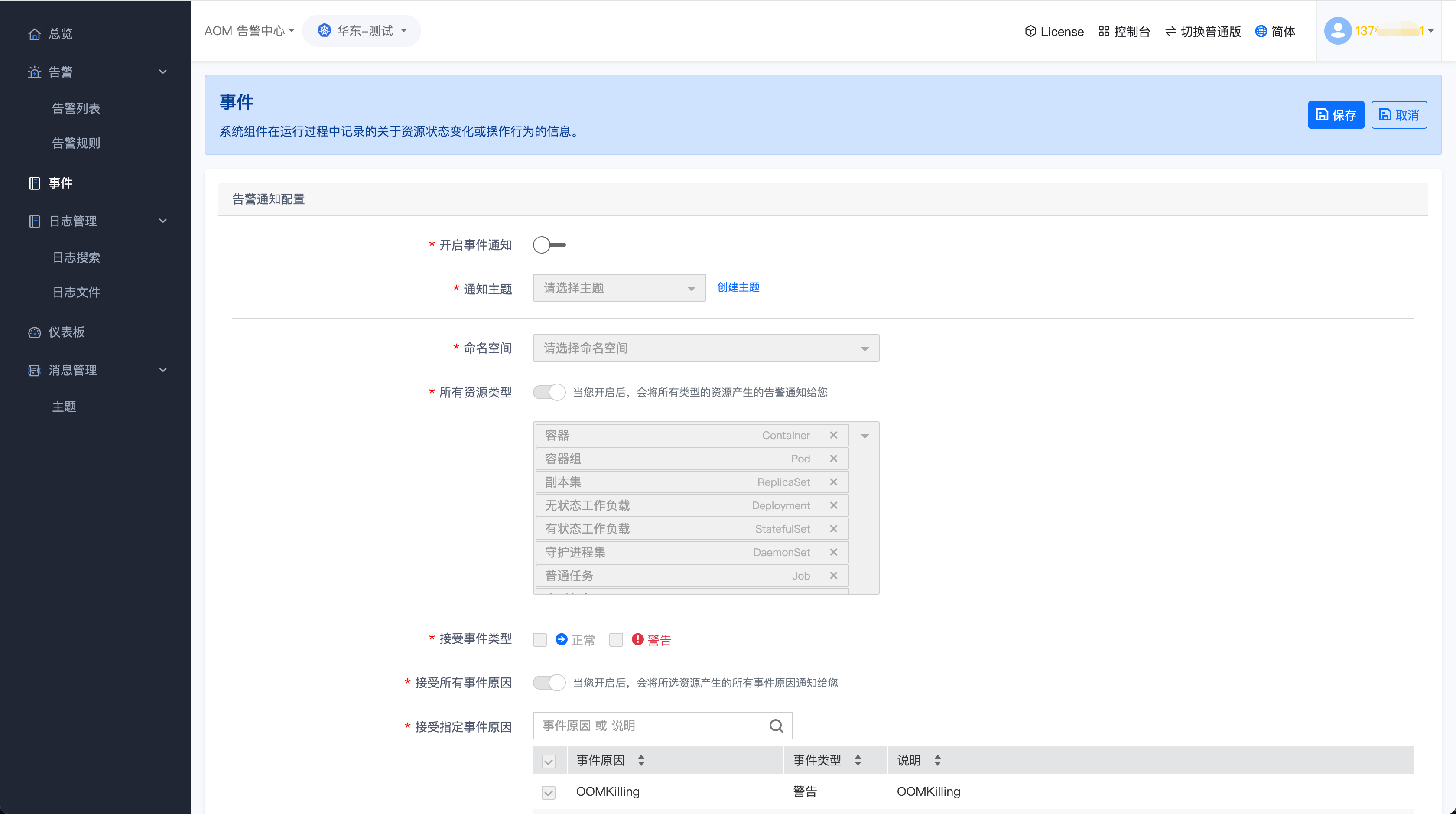This screenshot has height=814, width=1456.
Task: Click the user avatar icon
Action: click(1337, 31)
